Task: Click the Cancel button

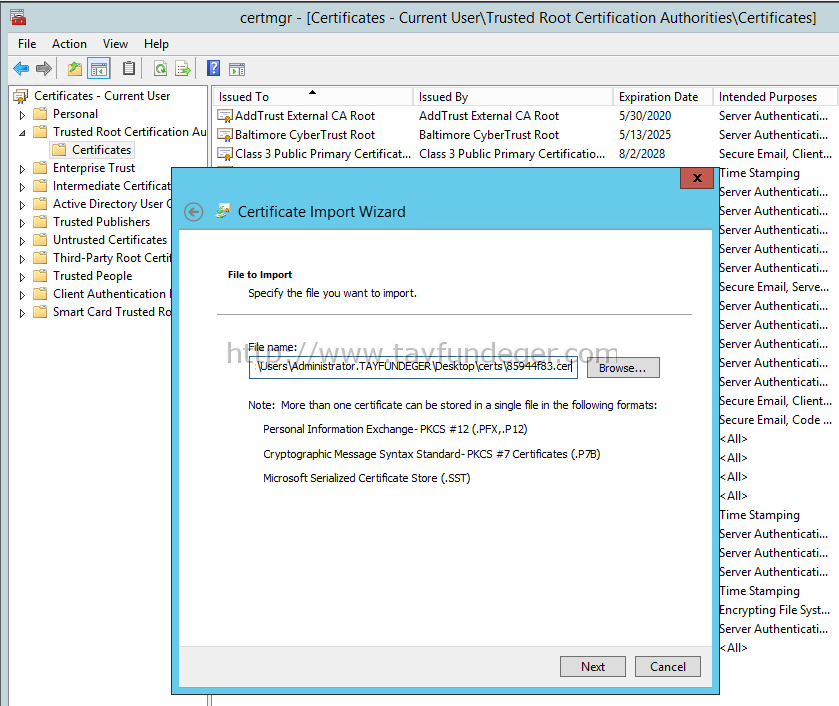Action: click(667, 666)
